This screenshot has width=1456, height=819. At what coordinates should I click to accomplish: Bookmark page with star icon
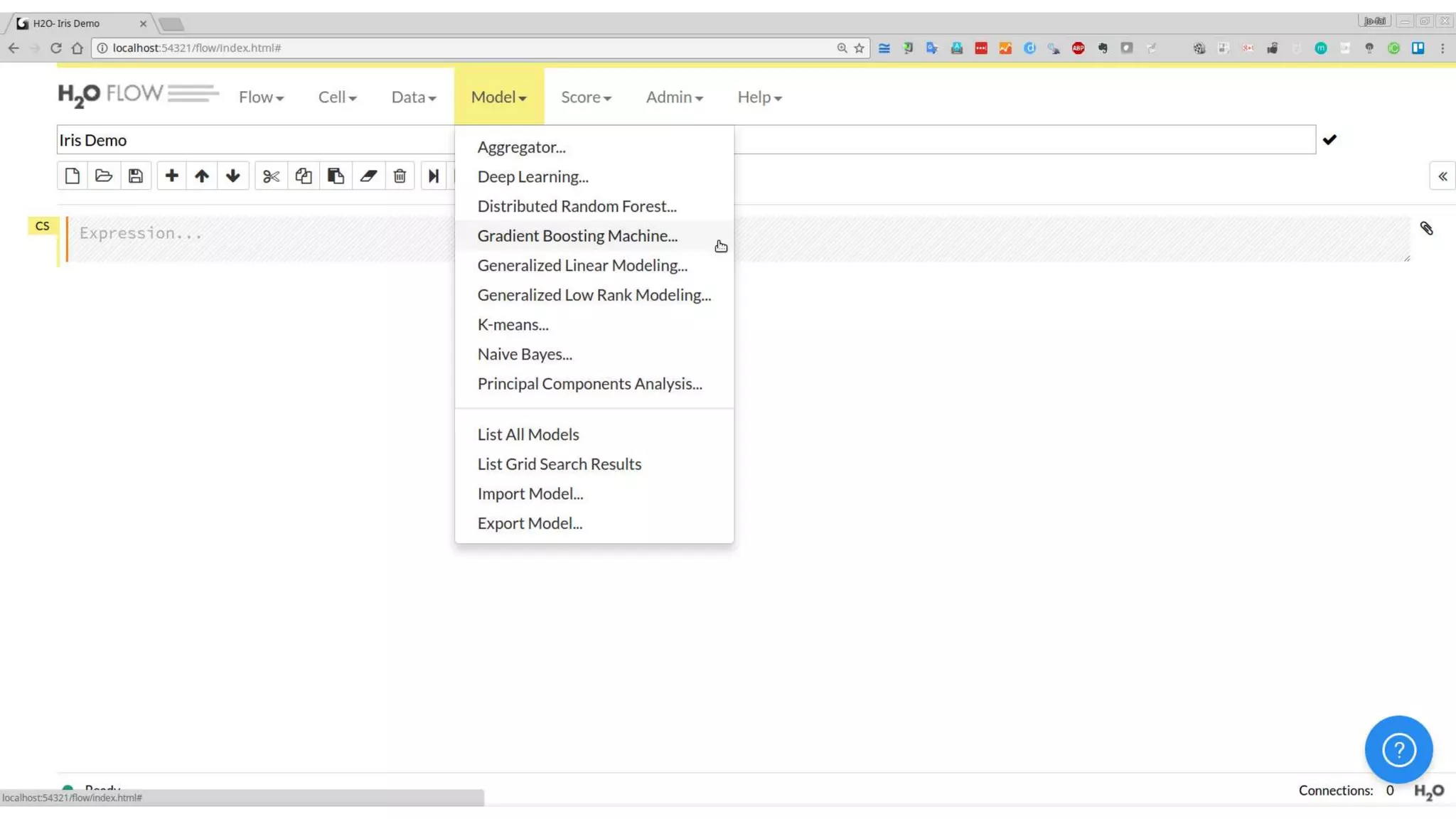[859, 48]
